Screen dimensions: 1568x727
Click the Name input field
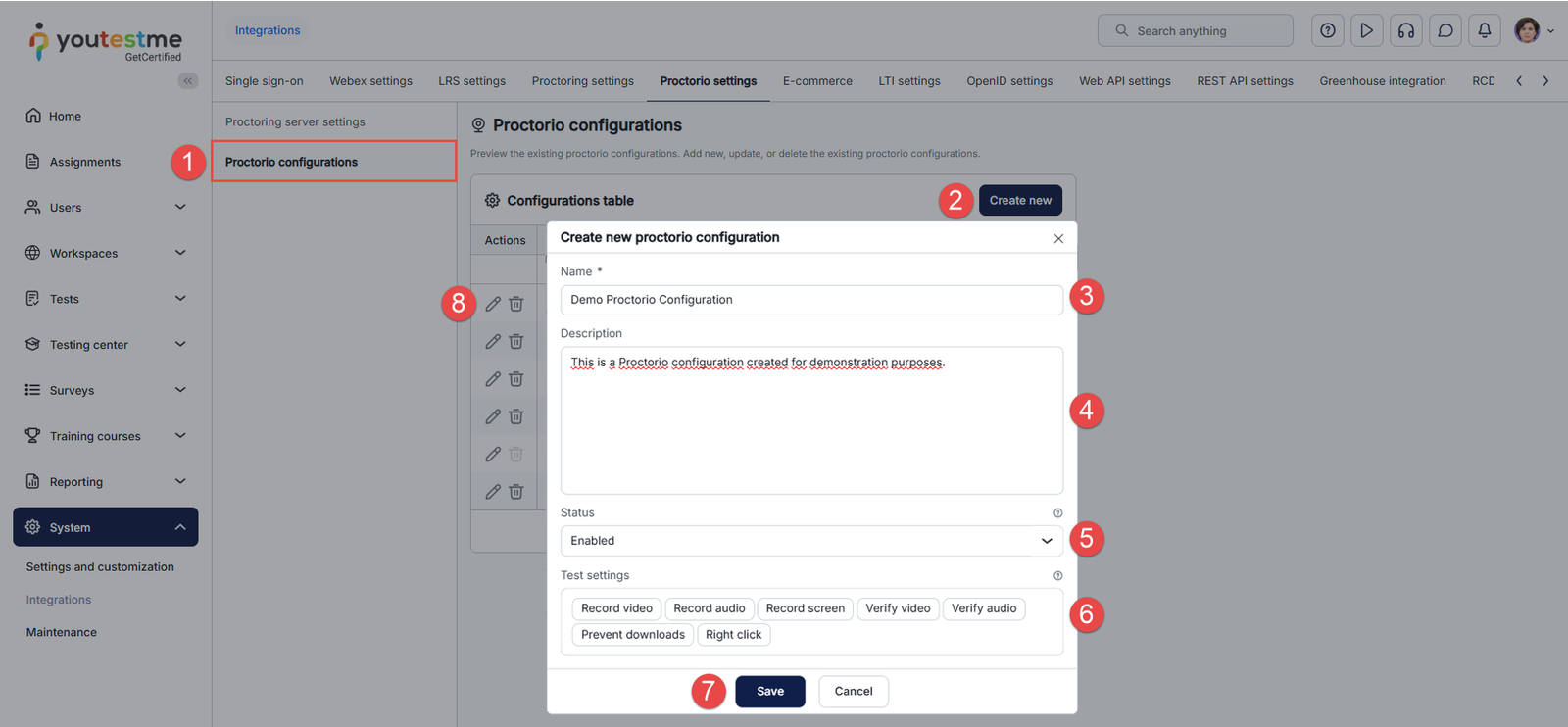[x=810, y=300]
